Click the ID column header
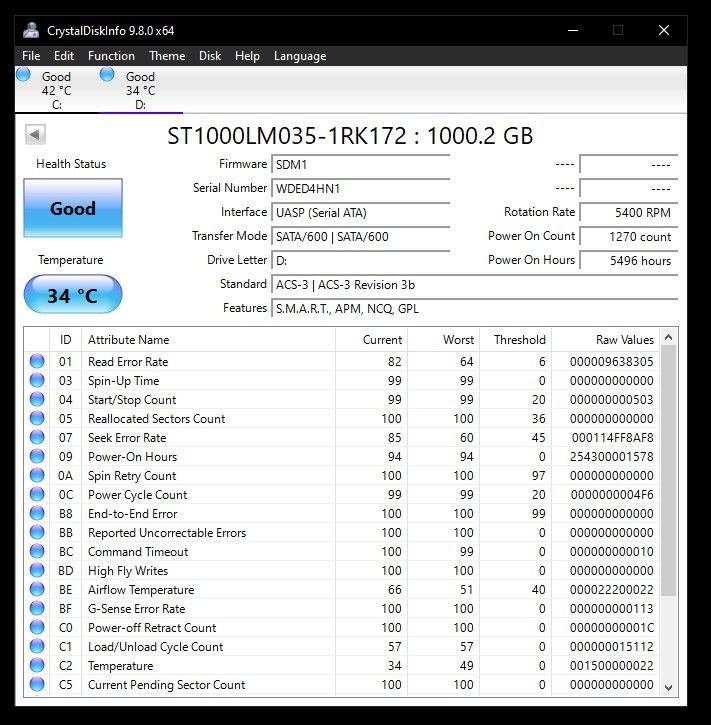711x725 pixels. click(65, 340)
